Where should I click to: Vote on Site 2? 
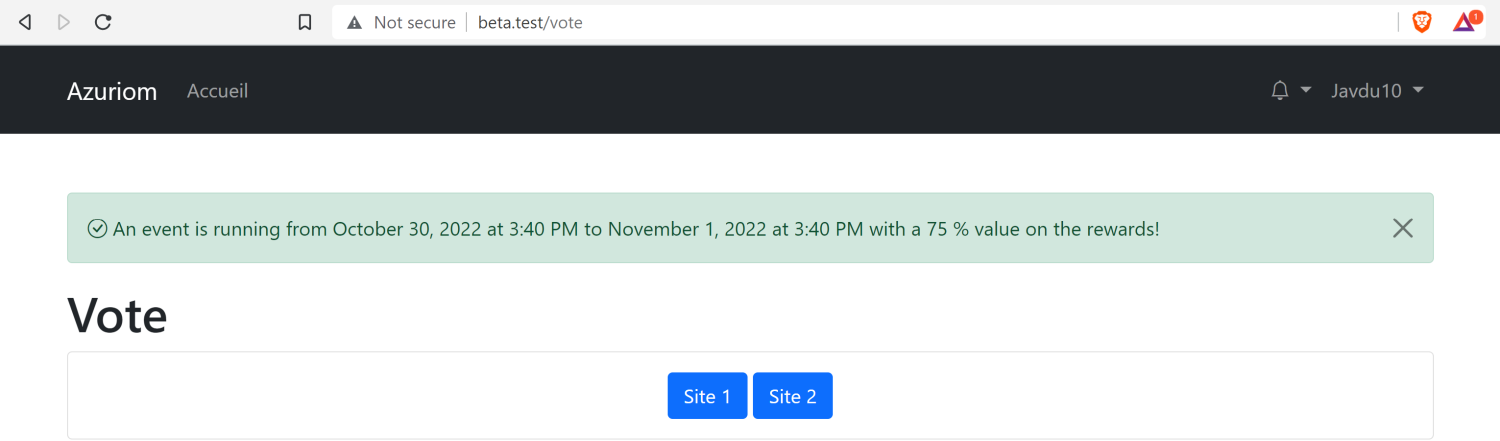point(793,396)
